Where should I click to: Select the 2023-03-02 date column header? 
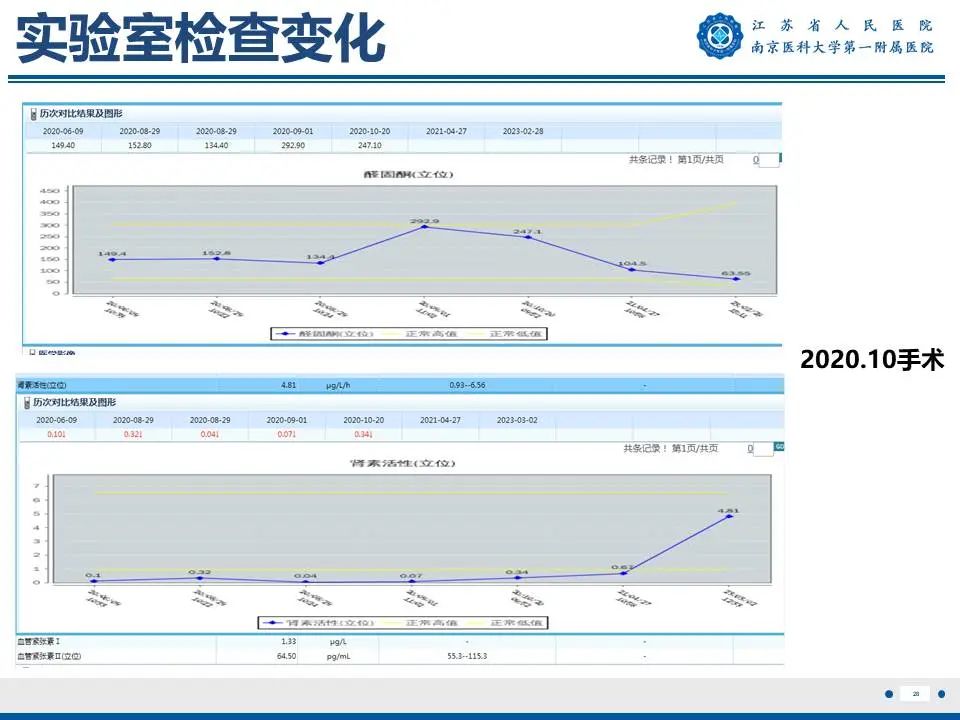pyautogui.click(x=517, y=420)
